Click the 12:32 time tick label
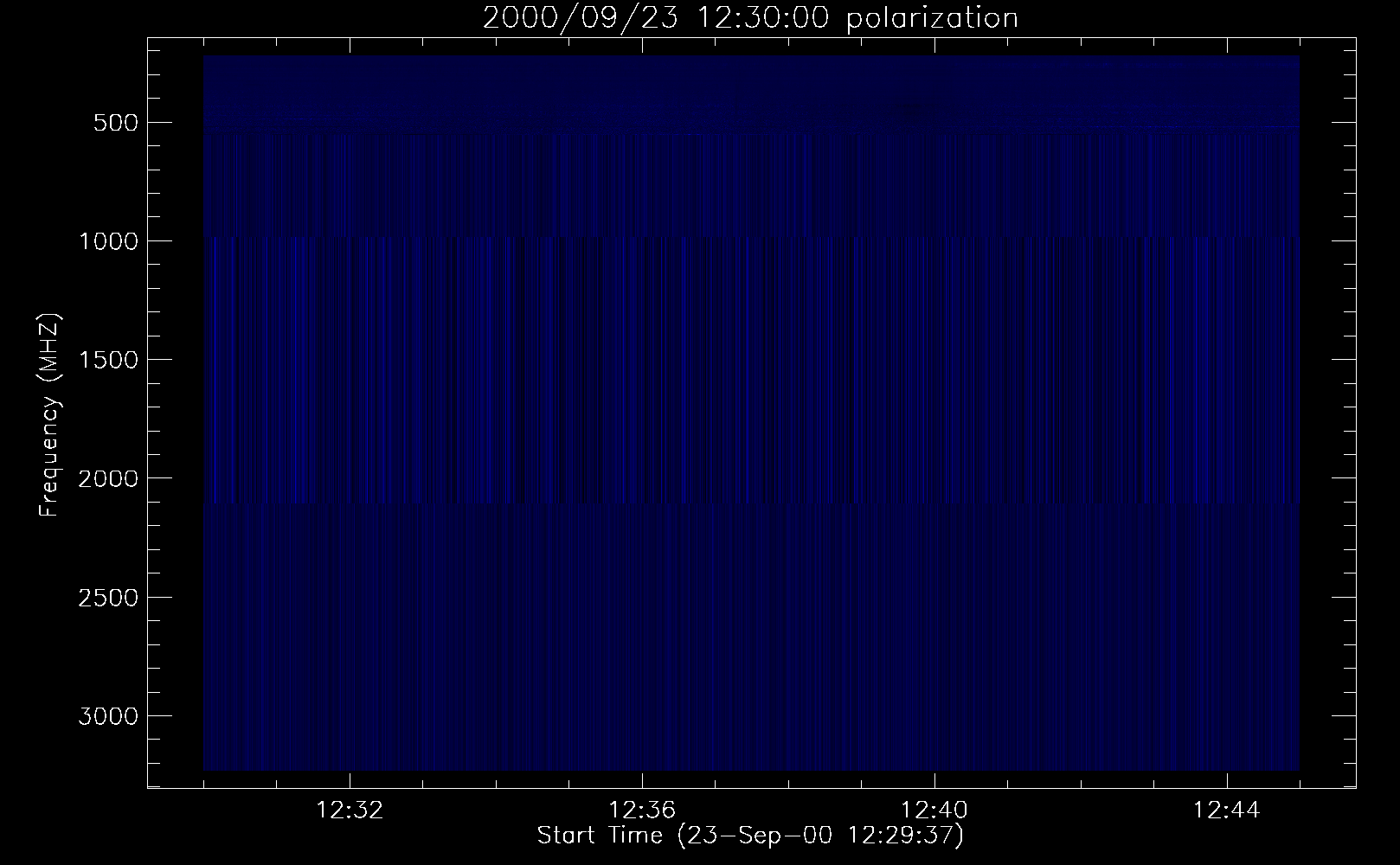This screenshot has width=1400, height=865. point(350,811)
